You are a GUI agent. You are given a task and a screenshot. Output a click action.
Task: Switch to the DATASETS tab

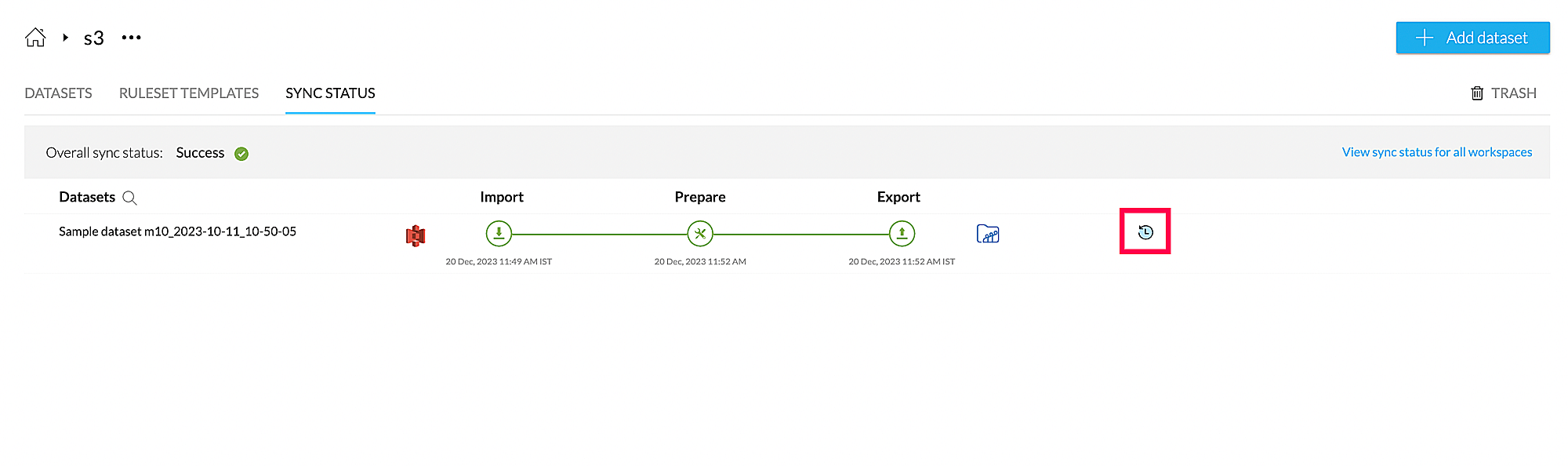[x=58, y=93]
